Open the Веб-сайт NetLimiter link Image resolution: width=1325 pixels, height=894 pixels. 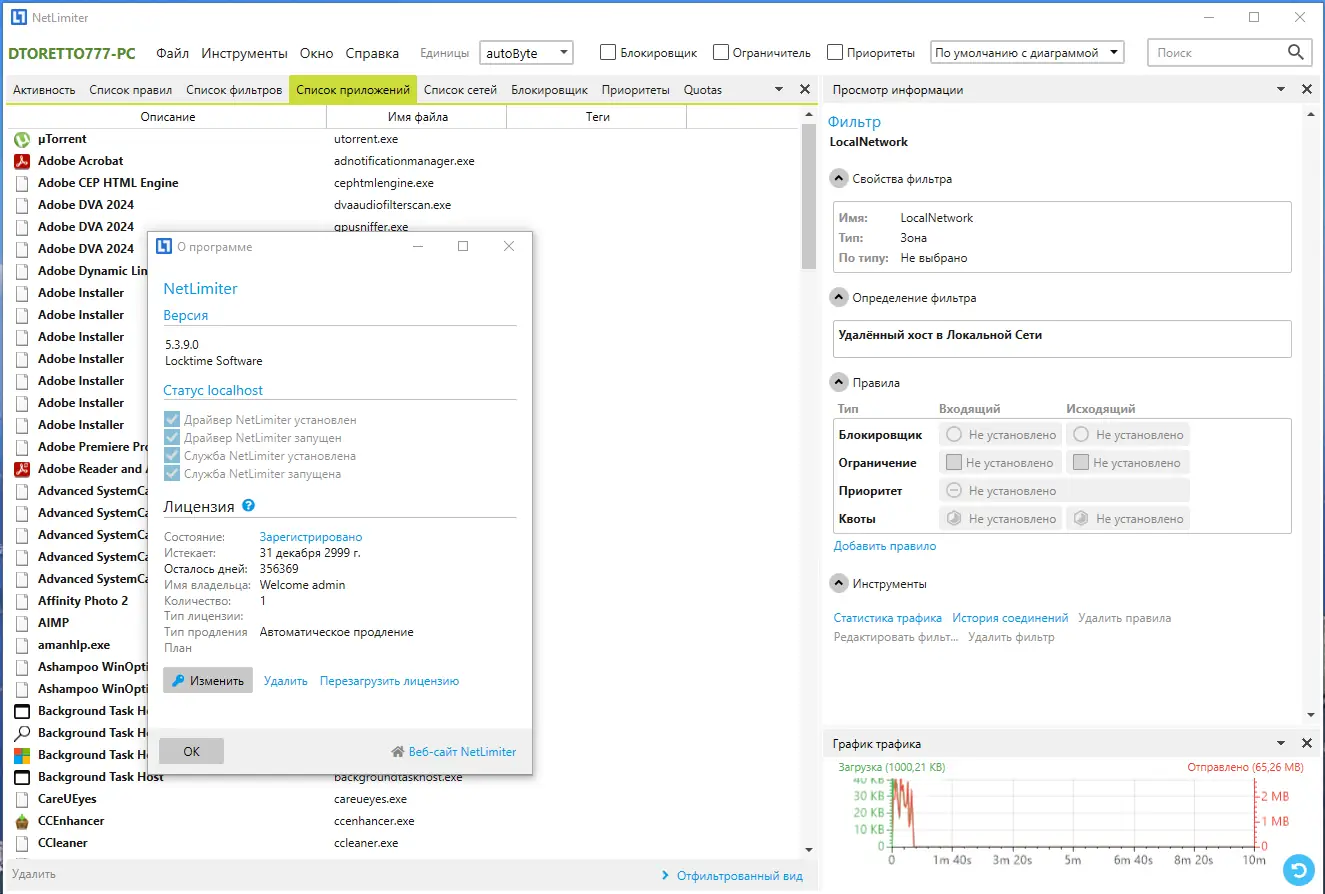pos(454,751)
